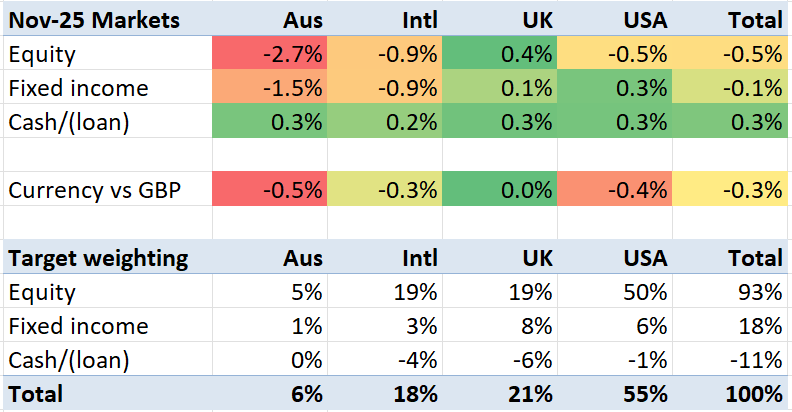Select the Intl header in Markets table
The width and height of the screenshot is (792, 412).
(385, 20)
